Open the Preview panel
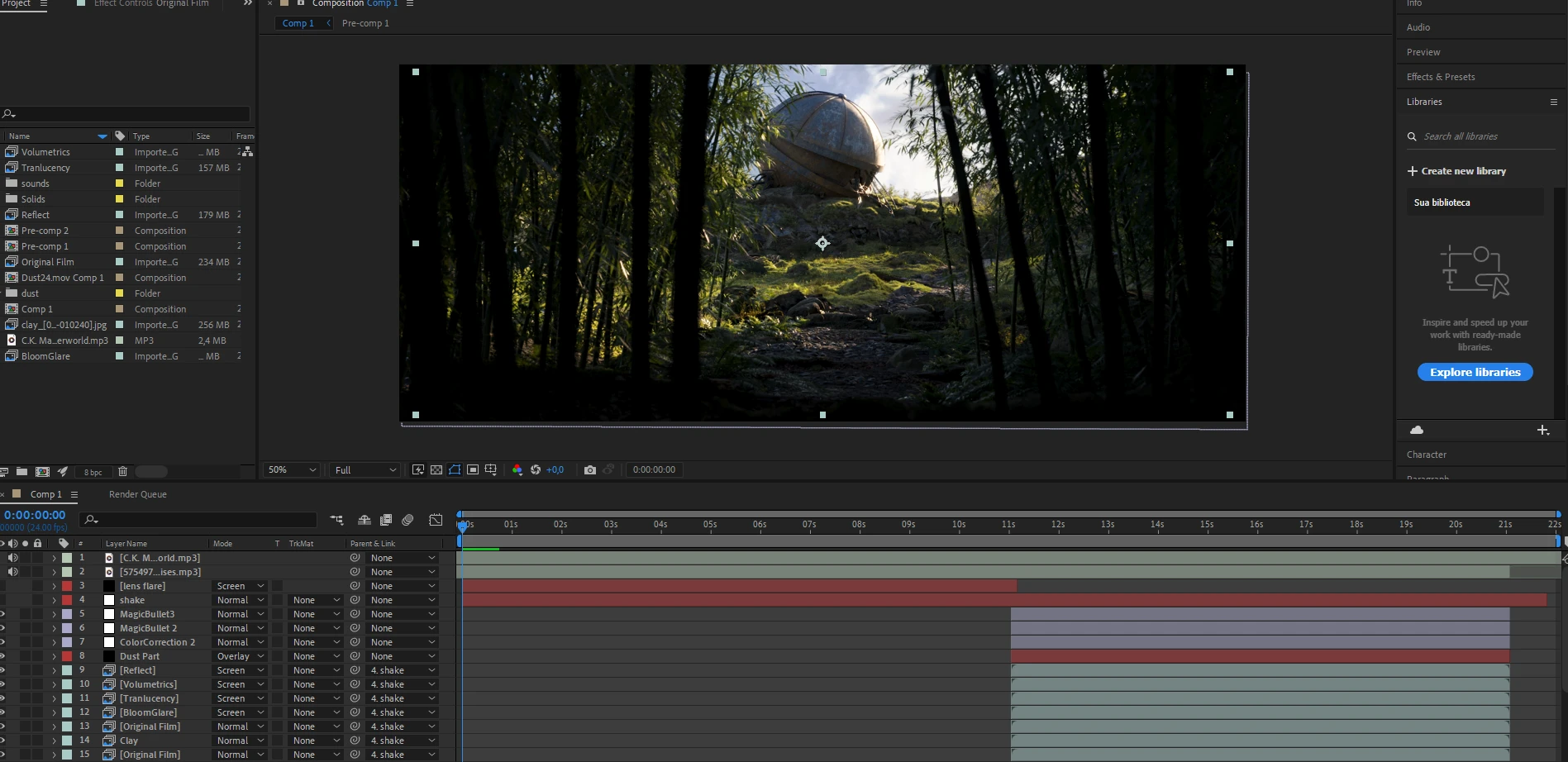The height and width of the screenshot is (762, 1568). [x=1423, y=52]
